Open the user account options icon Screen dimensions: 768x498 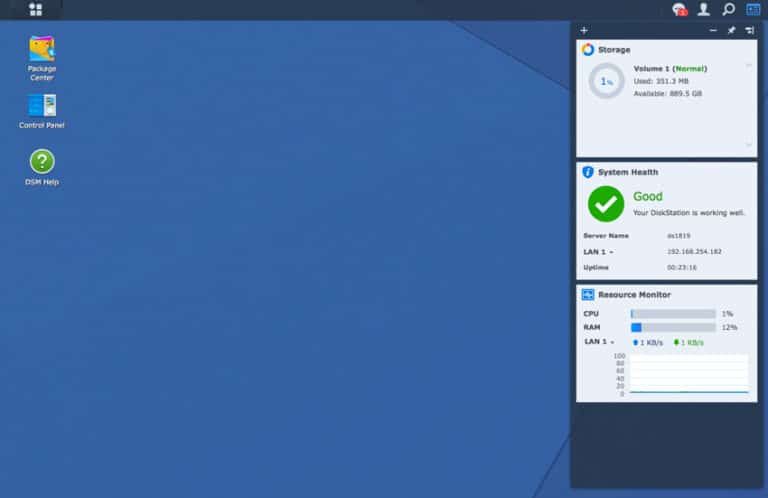click(704, 9)
